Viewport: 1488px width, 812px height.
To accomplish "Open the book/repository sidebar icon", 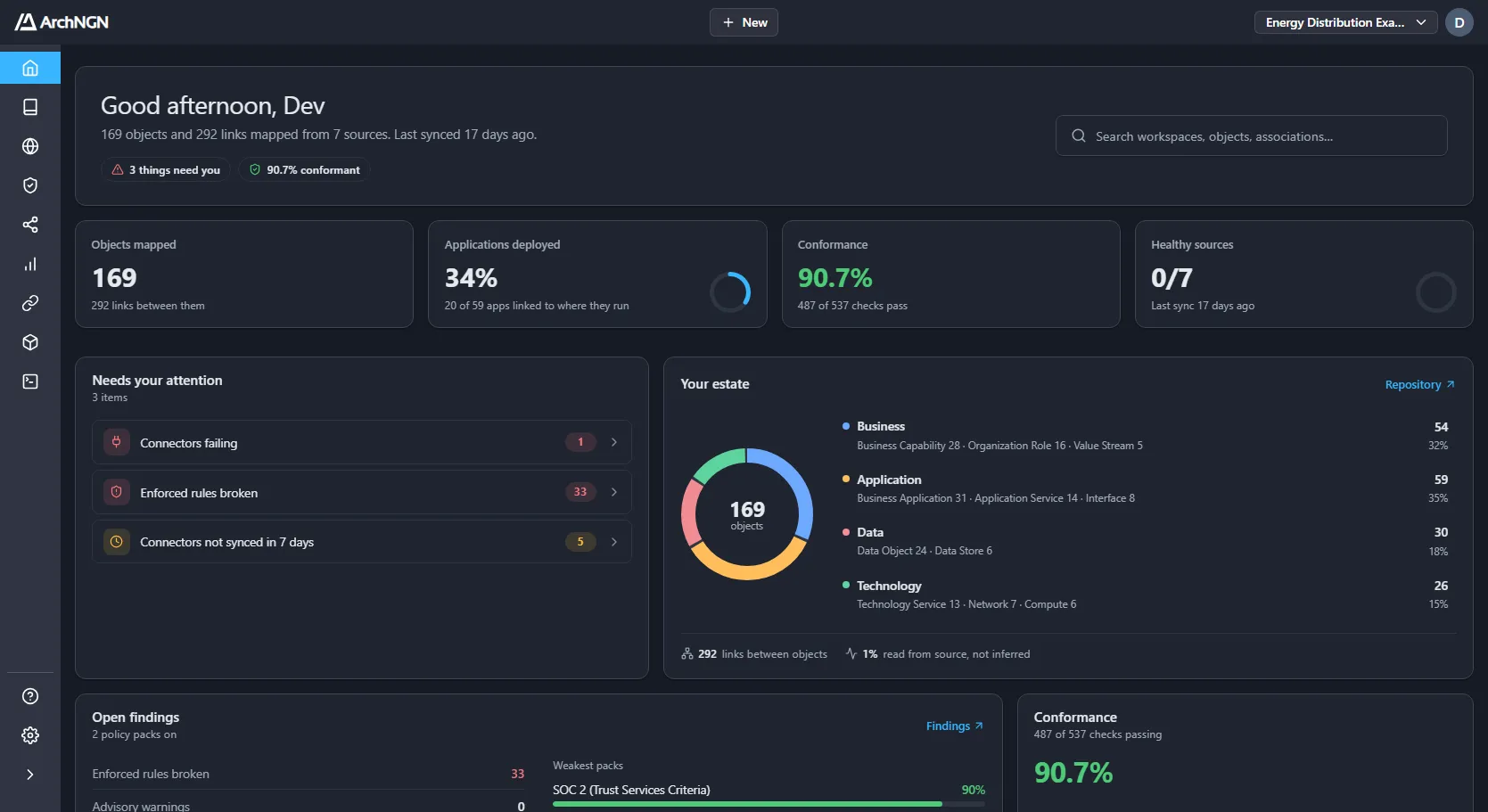I will [x=30, y=107].
